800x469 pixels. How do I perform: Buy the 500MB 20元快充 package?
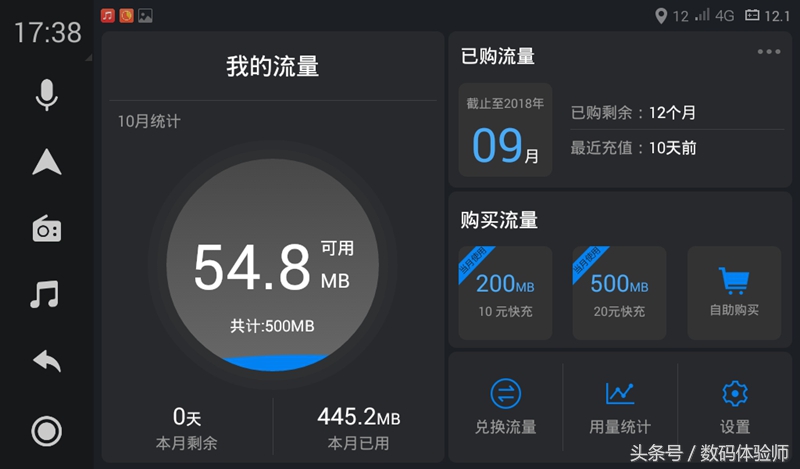619,293
